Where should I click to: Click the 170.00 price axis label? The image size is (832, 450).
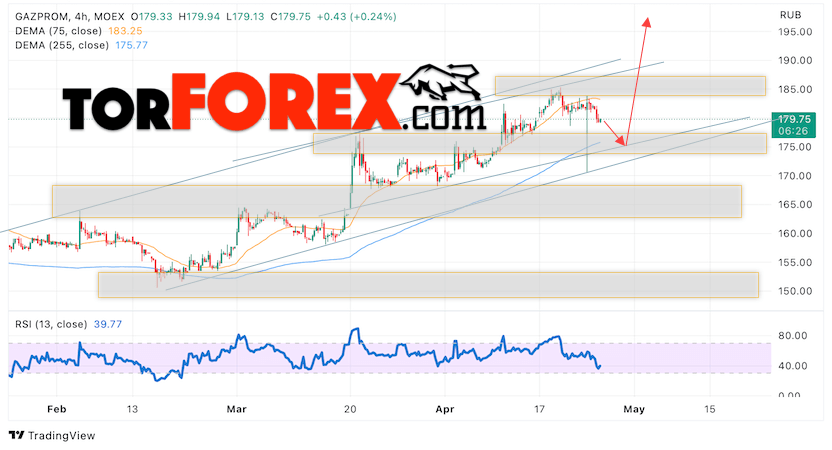795,176
